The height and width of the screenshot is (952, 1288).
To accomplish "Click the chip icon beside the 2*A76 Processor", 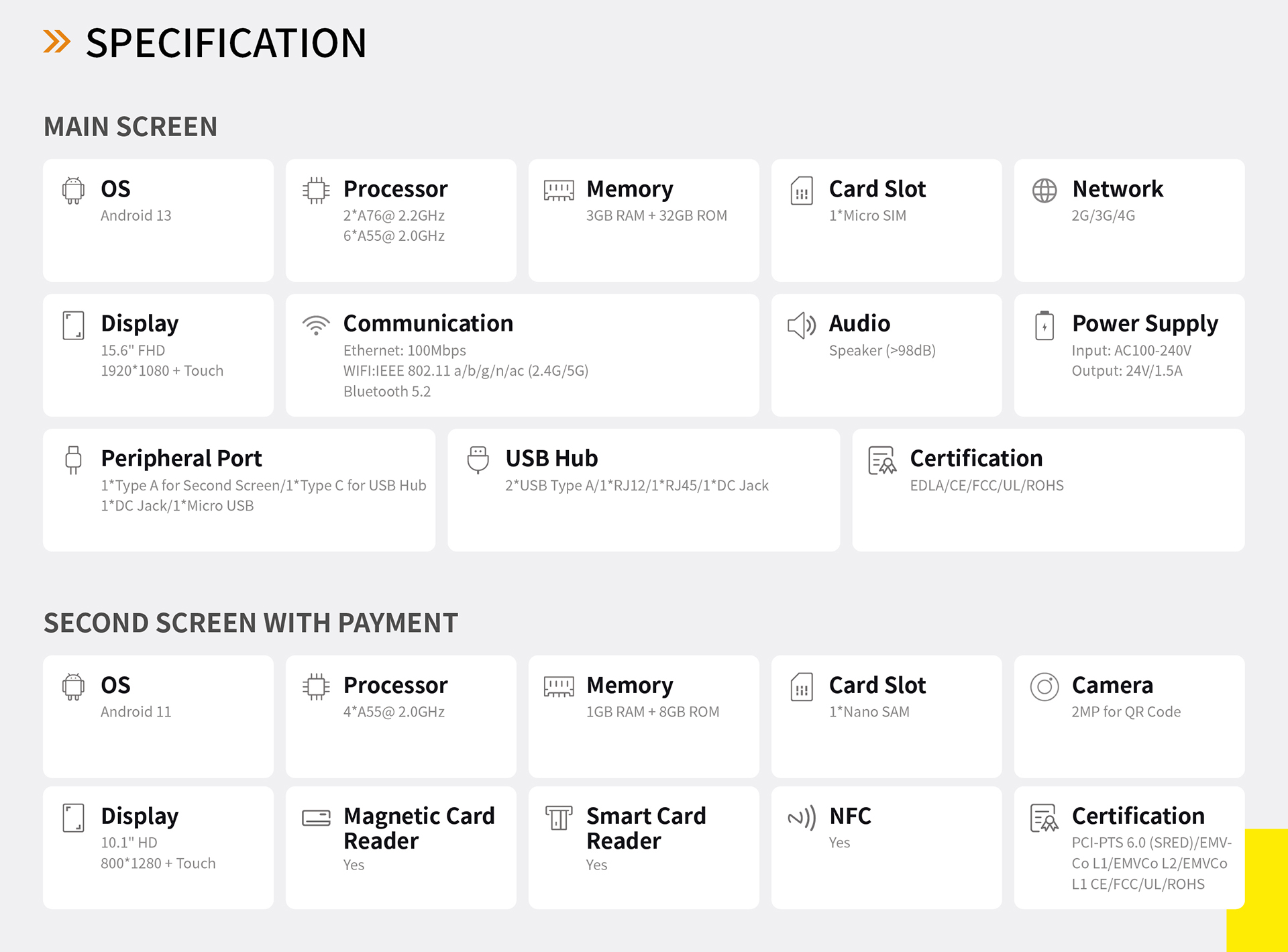I will coord(316,191).
